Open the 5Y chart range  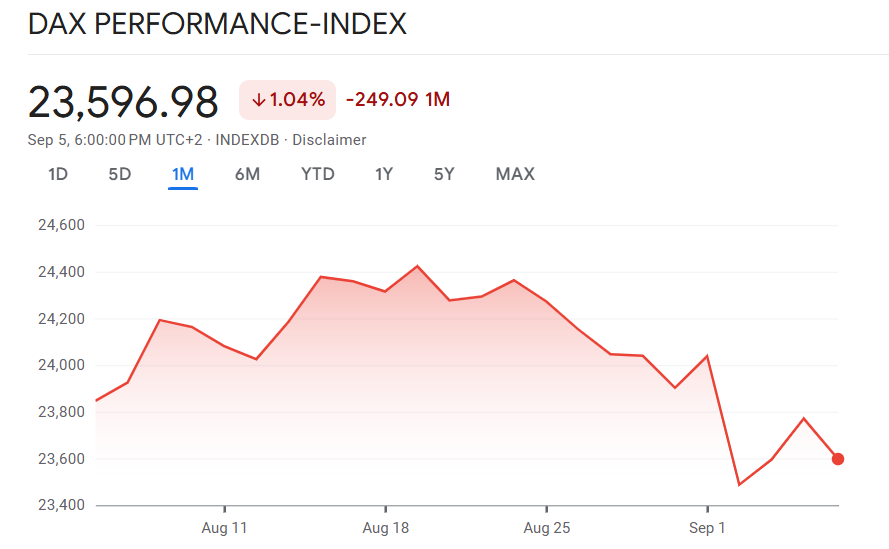[444, 174]
